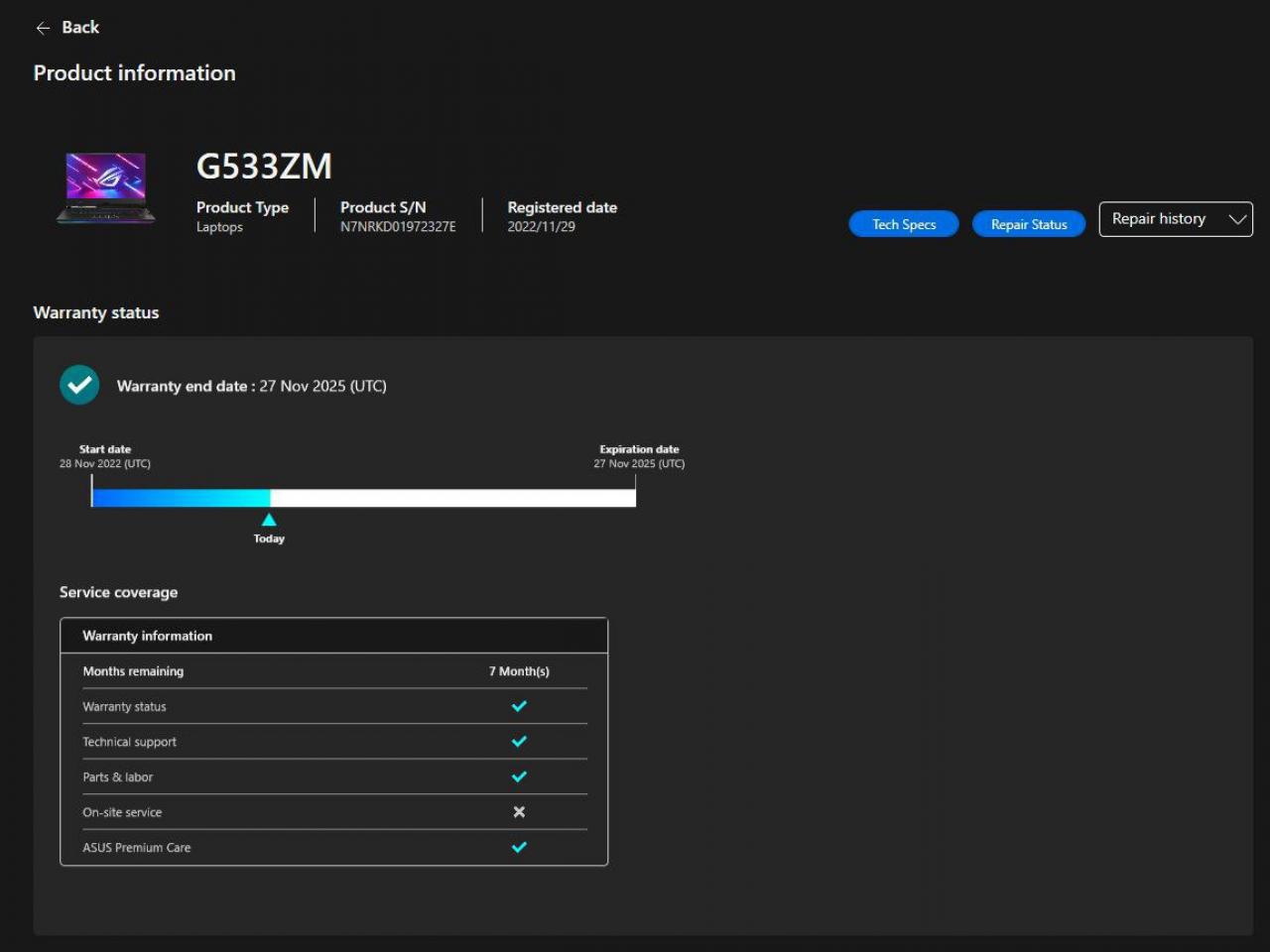The image size is (1270, 952).
Task: Click the Parts & labor checkmark icon
Action: (x=519, y=776)
